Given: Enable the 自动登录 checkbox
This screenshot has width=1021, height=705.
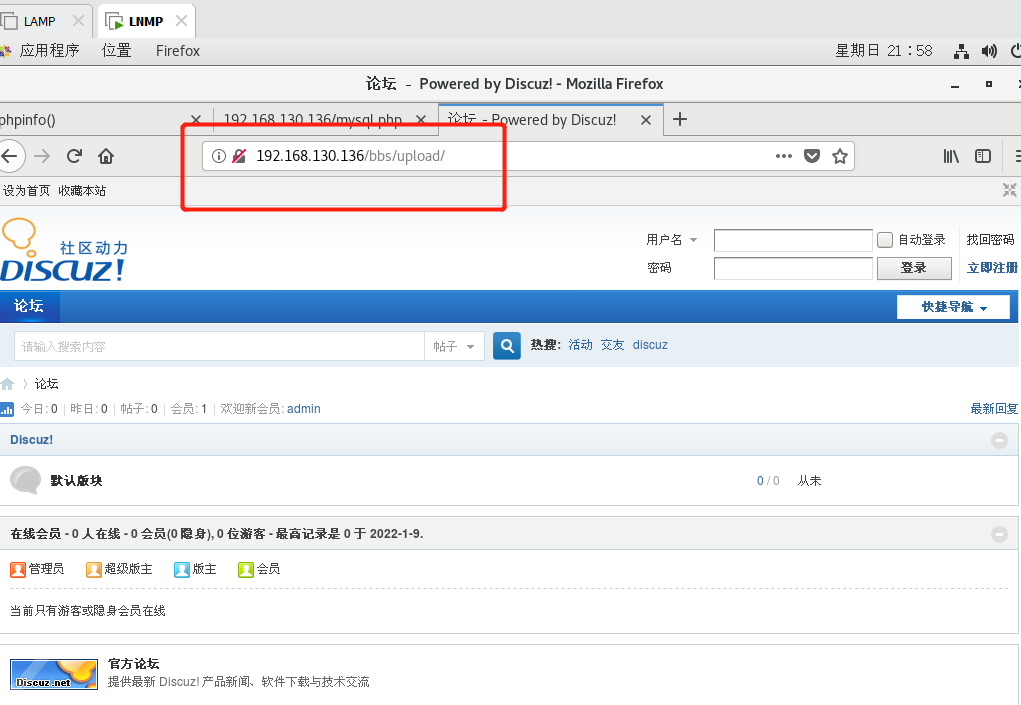Looking at the screenshot, I should (885, 240).
